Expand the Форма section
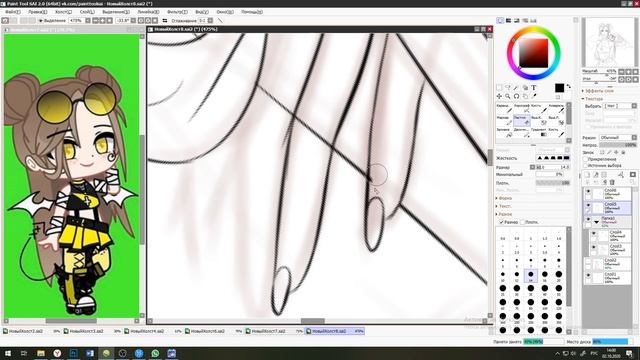This screenshot has height=360, width=640. [504, 198]
